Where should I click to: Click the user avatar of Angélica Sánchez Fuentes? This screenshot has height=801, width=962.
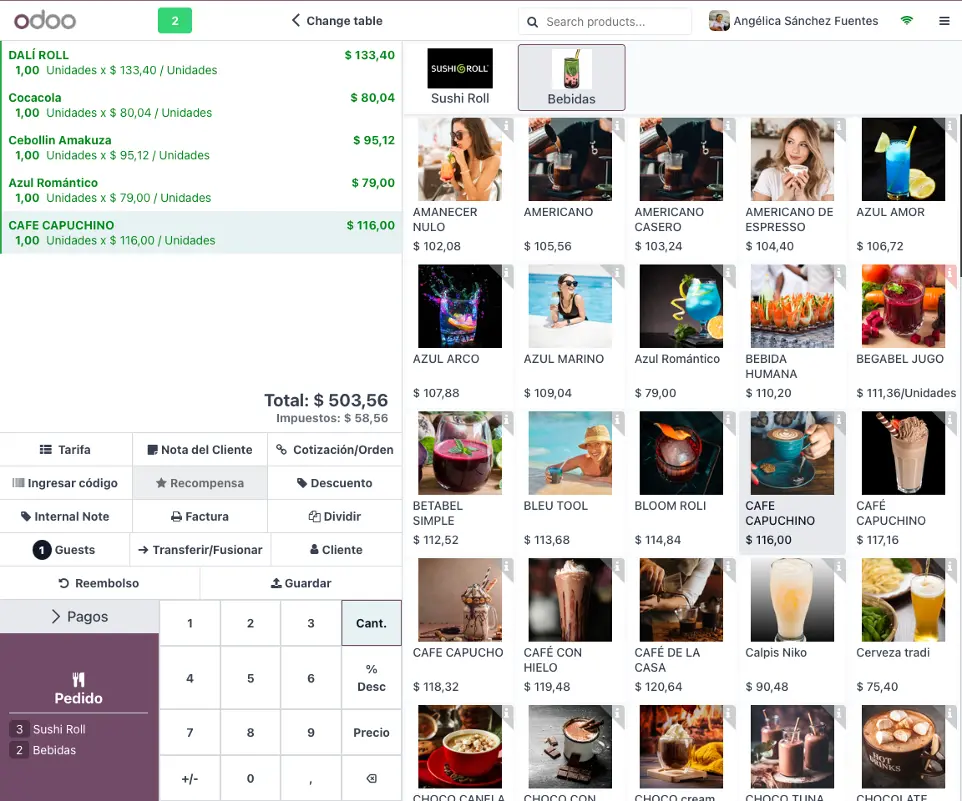tap(719, 21)
